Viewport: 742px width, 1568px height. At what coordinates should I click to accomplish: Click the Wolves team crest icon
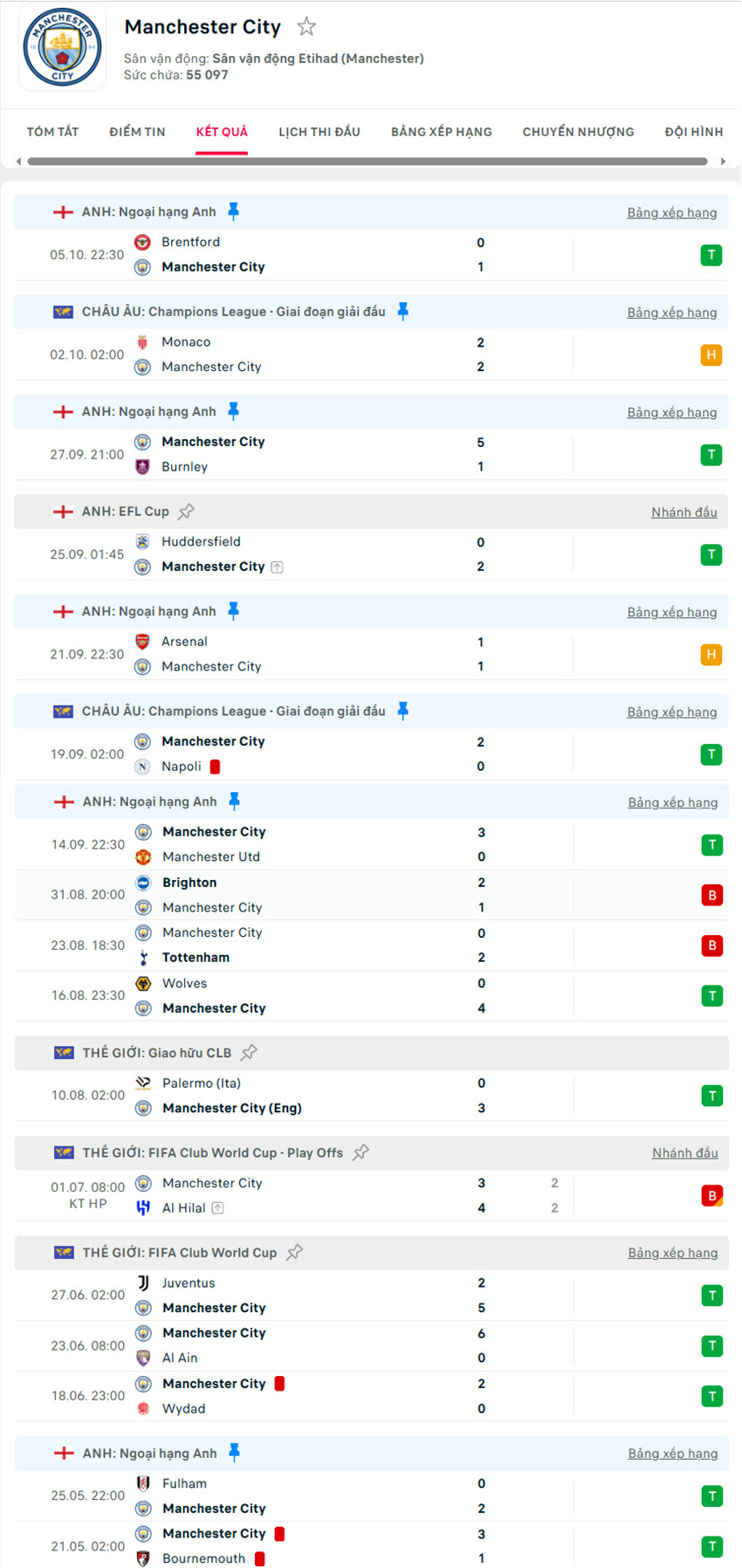pos(143,983)
